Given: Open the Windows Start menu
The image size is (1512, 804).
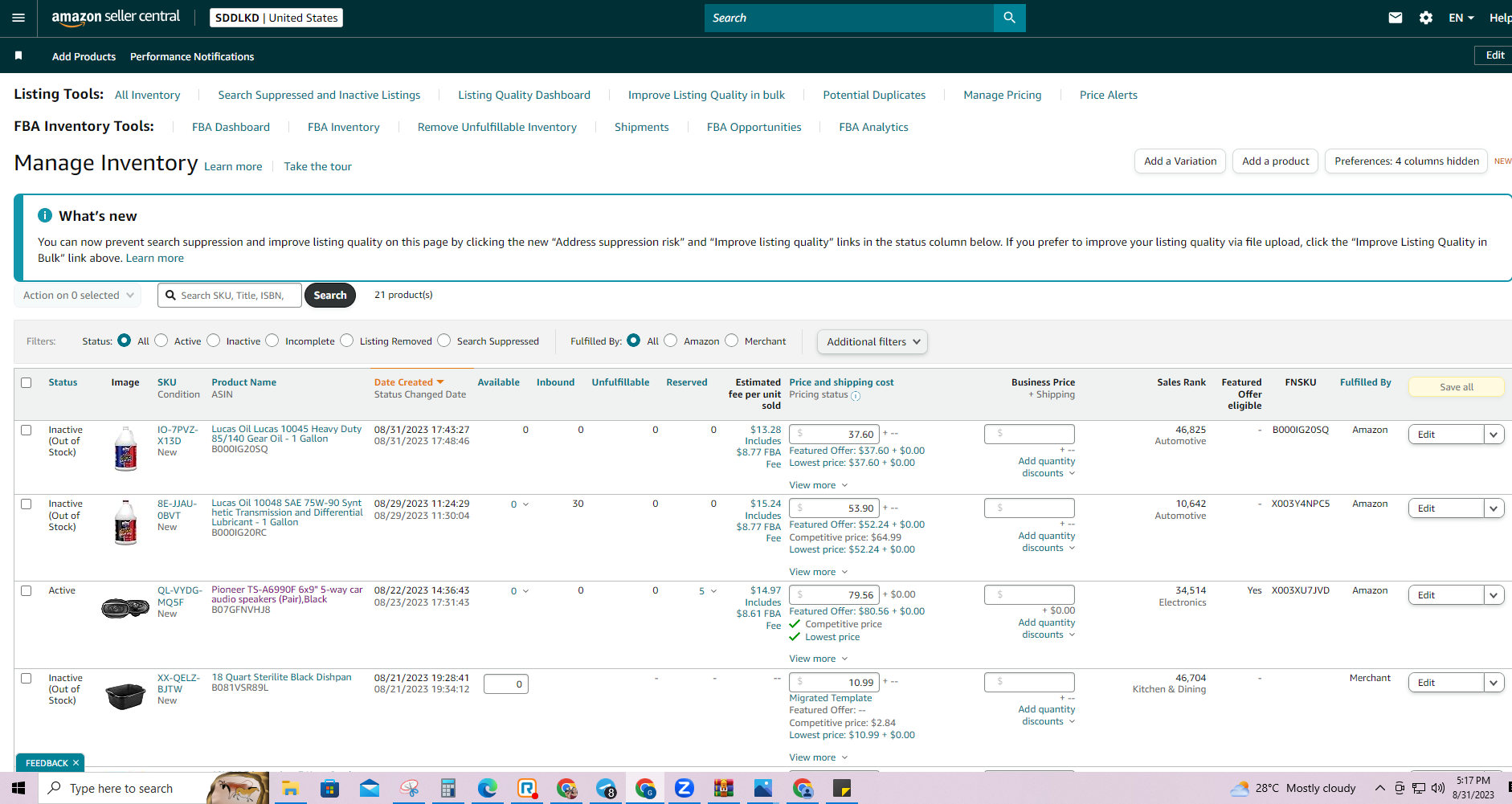Looking at the screenshot, I should [x=18, y=788].
